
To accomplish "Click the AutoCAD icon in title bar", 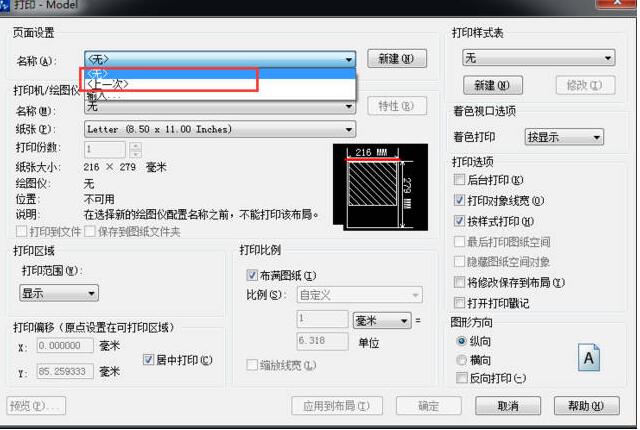I will 4,6.
